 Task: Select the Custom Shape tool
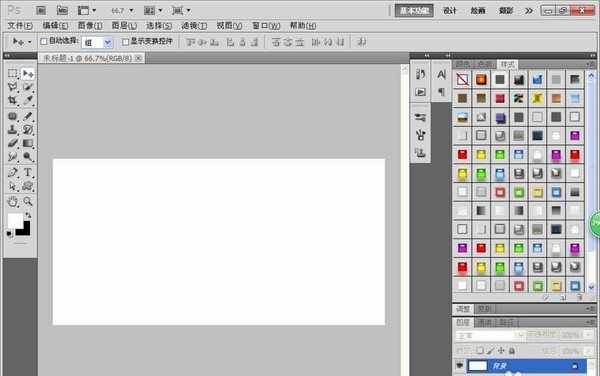click(28, 186)
